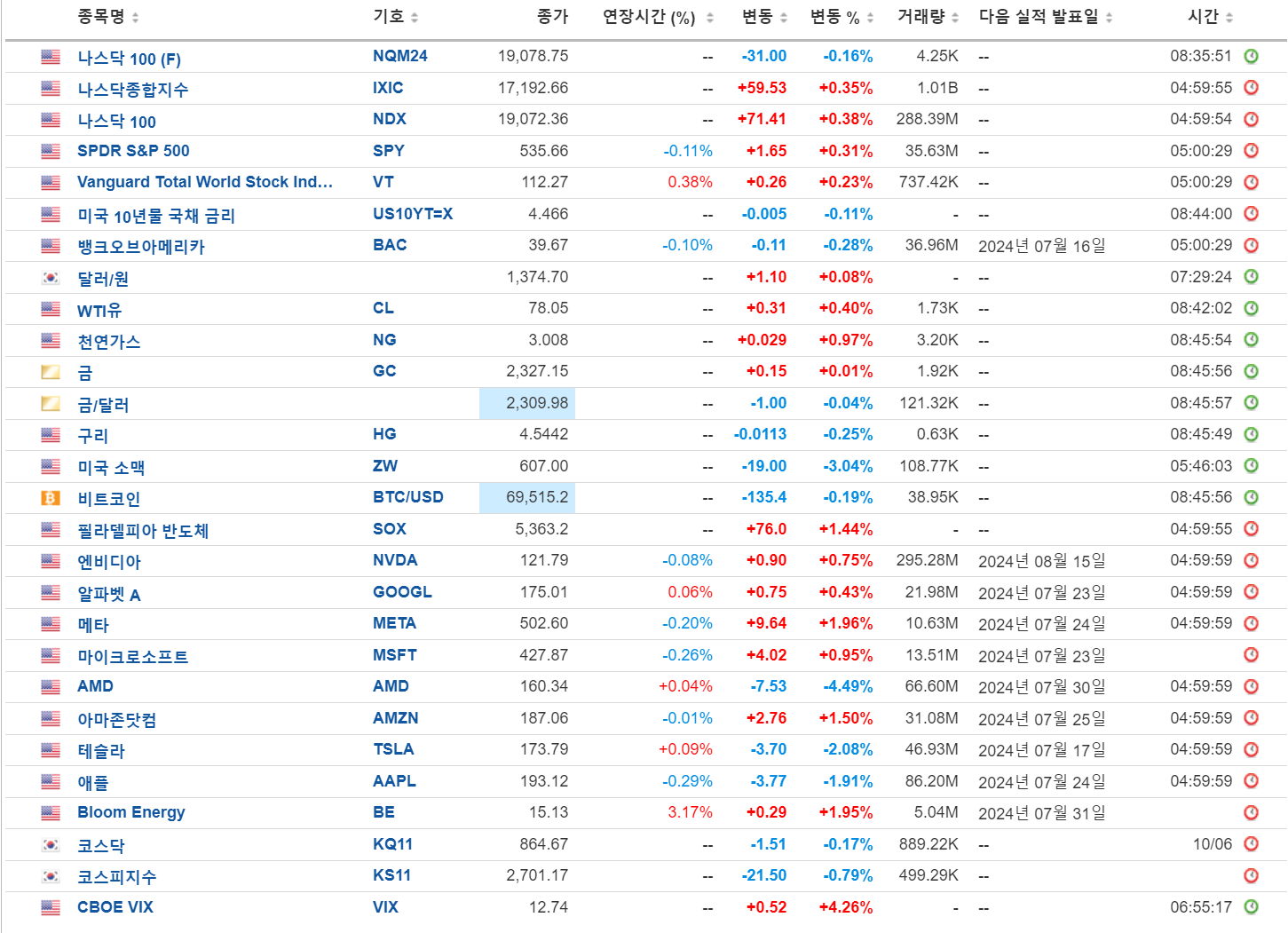Viewport: 1288px width, 933px height.
Task: Click the US flag icon beside SPDR S&P 500
Action: (x=51, y=151)
